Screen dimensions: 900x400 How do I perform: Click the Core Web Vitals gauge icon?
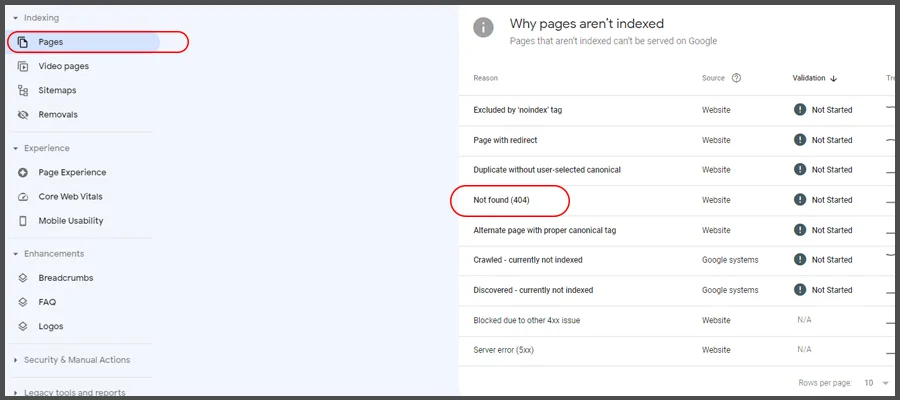(x=23, y=196)
